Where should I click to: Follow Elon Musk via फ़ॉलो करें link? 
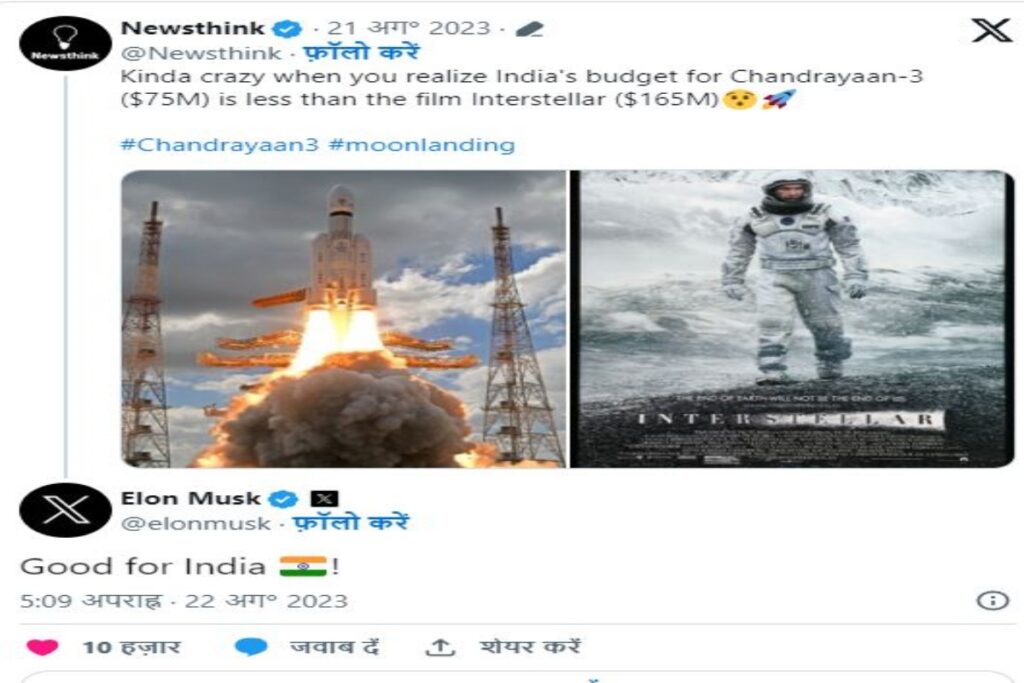tap(351, 522)
